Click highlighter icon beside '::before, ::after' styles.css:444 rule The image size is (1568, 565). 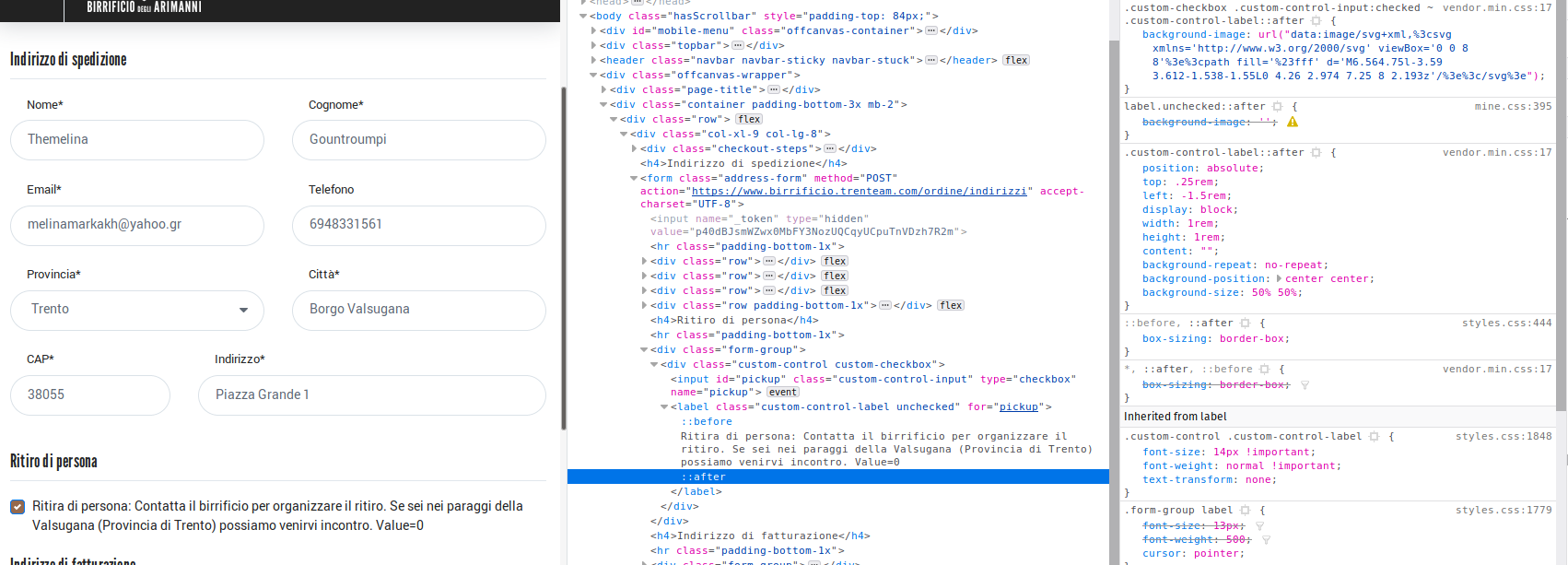(1245, 324)
